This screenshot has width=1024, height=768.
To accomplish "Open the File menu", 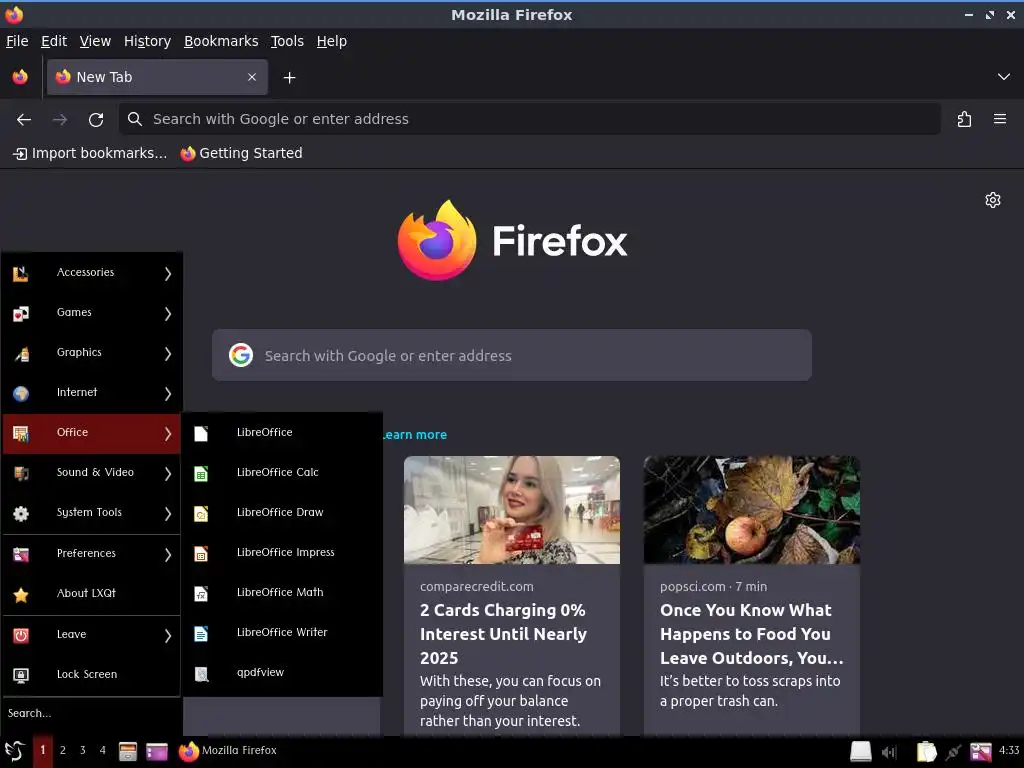I will 17,41.
